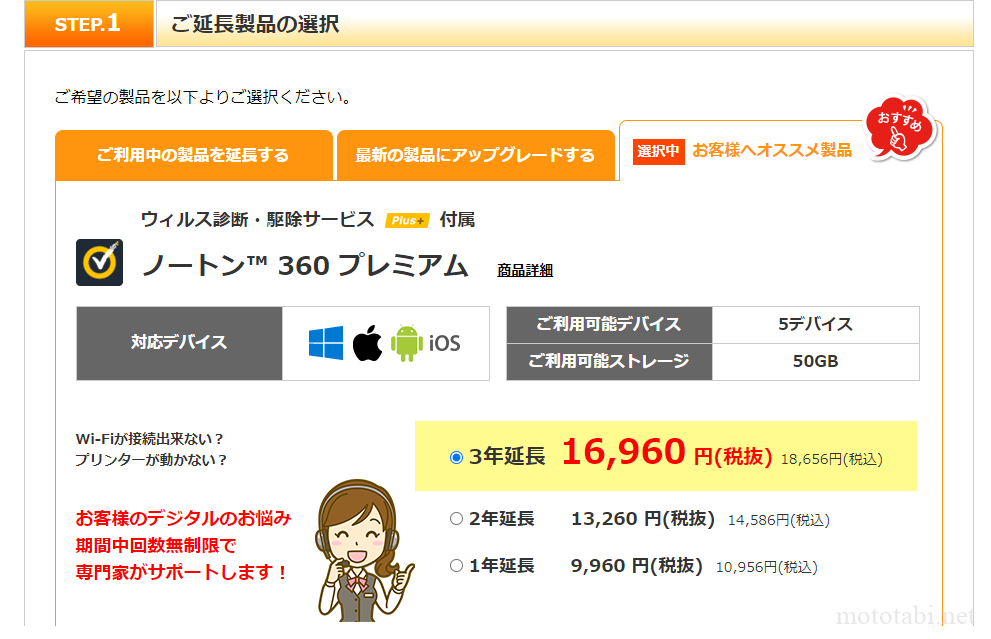
Task: Click the ご延長製品の選択 heading
Action: (255, 25)
